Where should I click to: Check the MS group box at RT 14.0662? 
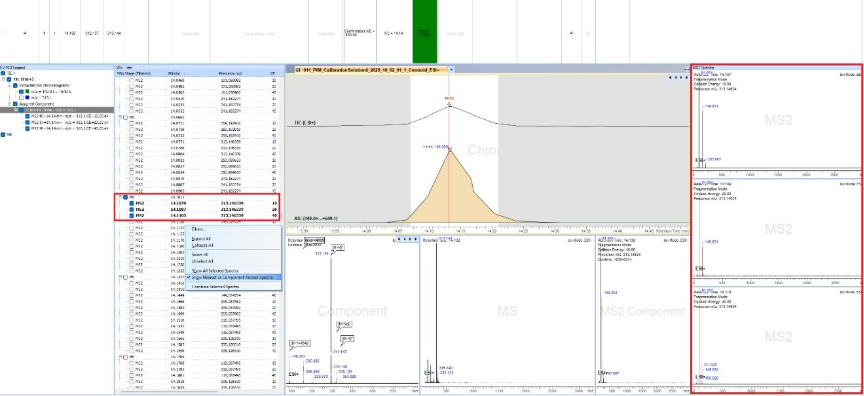(x=126, y=117)
